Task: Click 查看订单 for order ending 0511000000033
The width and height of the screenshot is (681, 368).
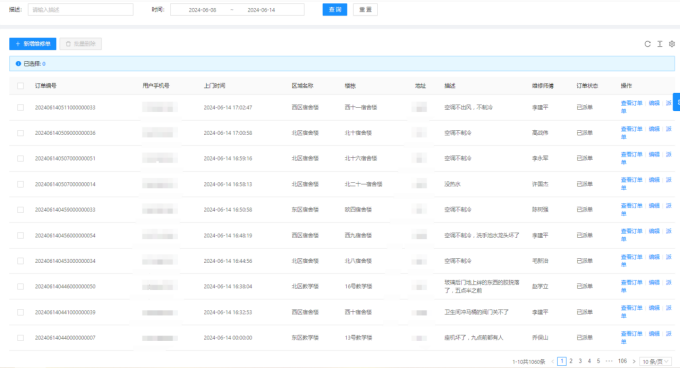Action: [x=631, y=103]
